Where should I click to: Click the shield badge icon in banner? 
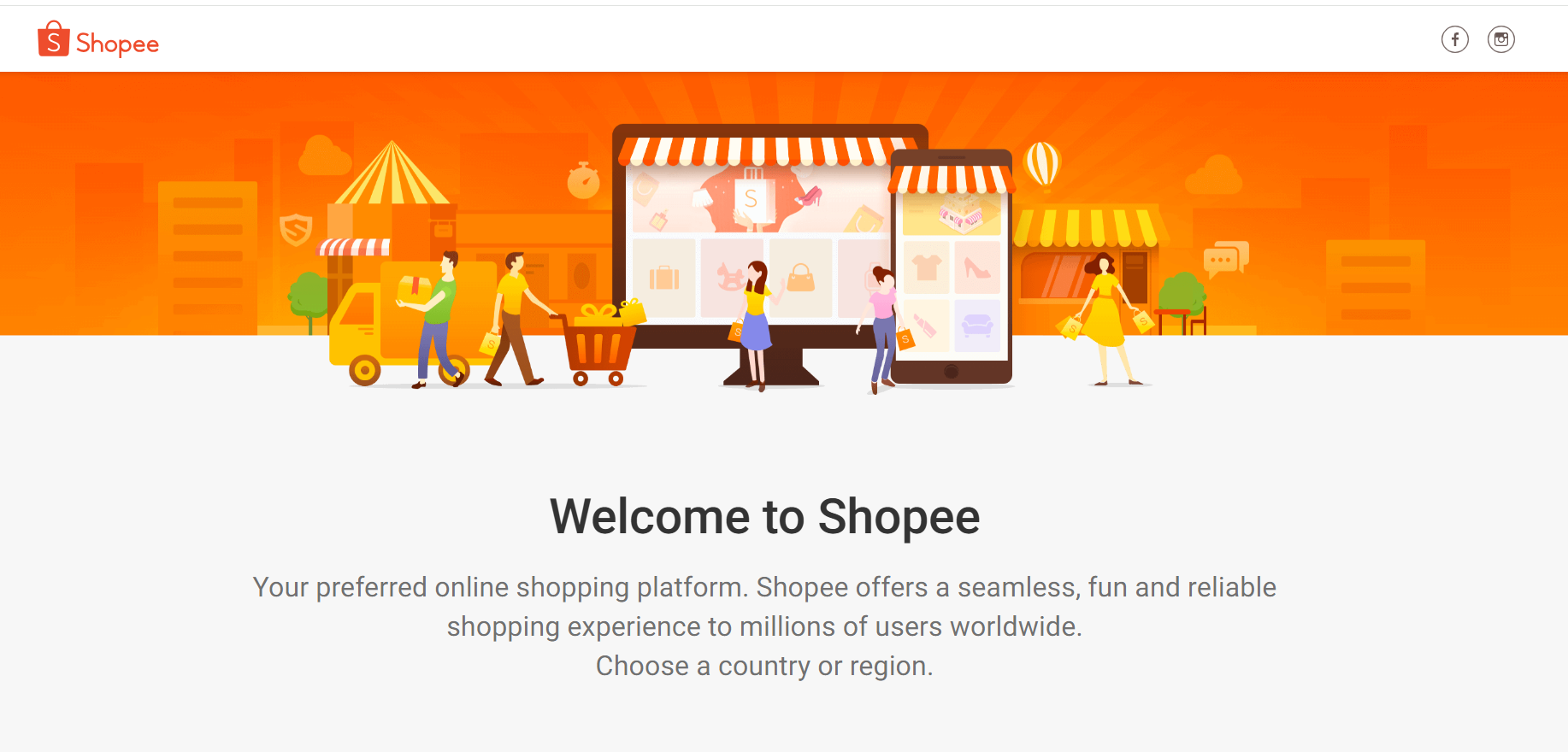296,229
